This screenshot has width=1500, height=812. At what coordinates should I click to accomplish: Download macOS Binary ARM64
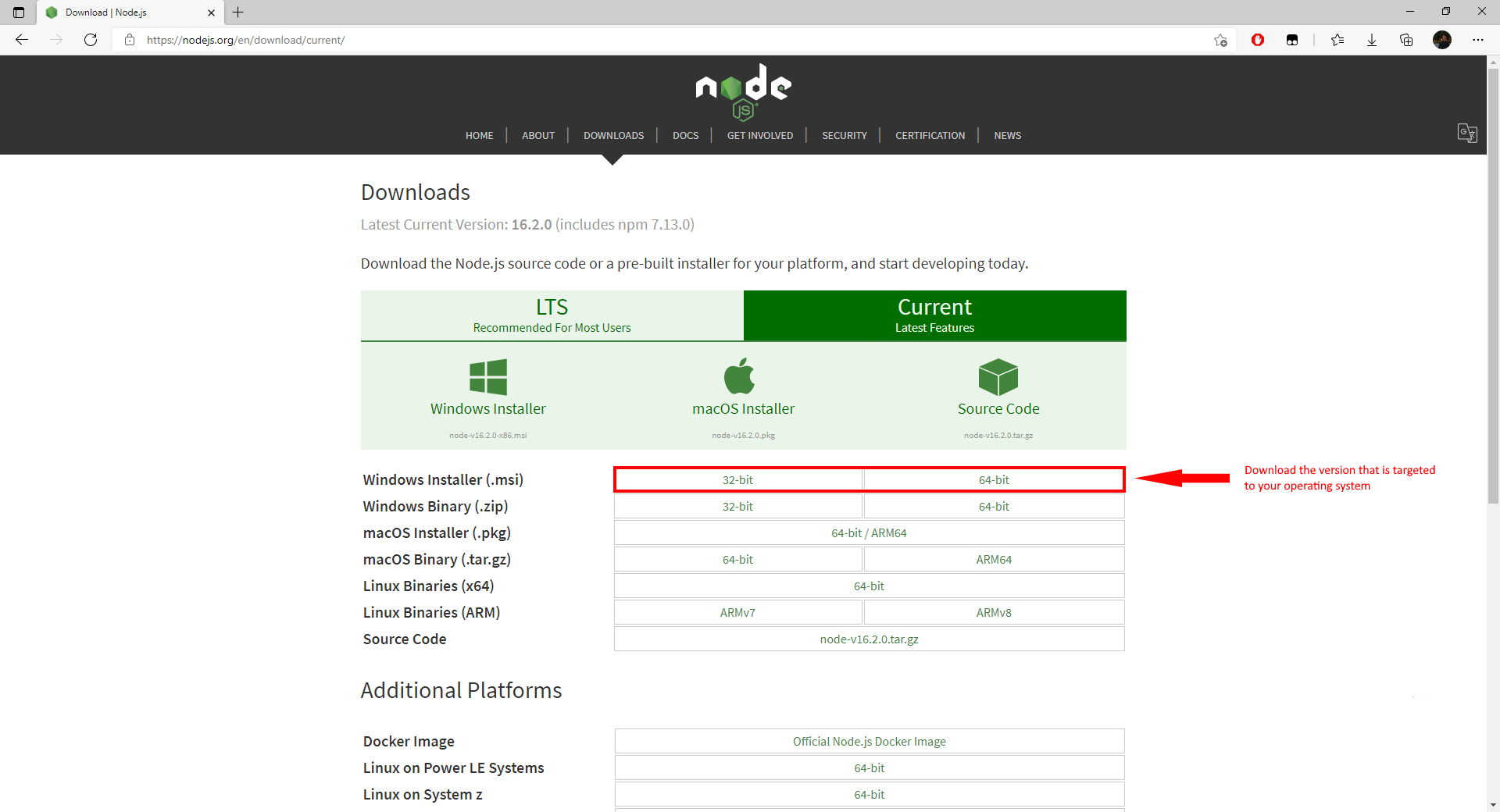click(x=994, y=560)
